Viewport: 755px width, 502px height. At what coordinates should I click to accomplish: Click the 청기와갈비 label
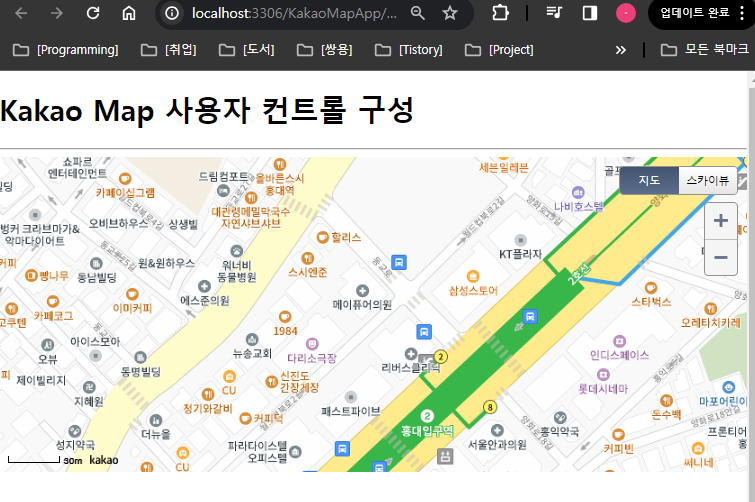[x=208, y=409]
